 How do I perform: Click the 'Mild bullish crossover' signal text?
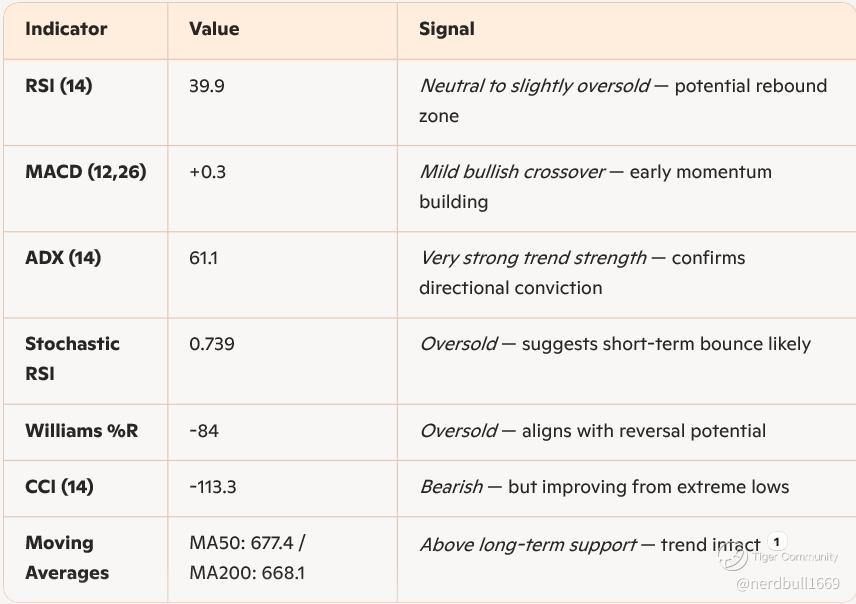tap(512, 172)
